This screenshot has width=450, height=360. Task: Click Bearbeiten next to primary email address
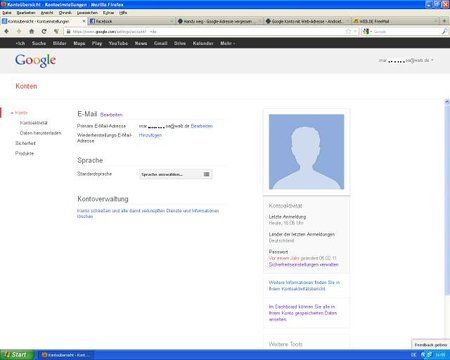(x=202, y=126)
